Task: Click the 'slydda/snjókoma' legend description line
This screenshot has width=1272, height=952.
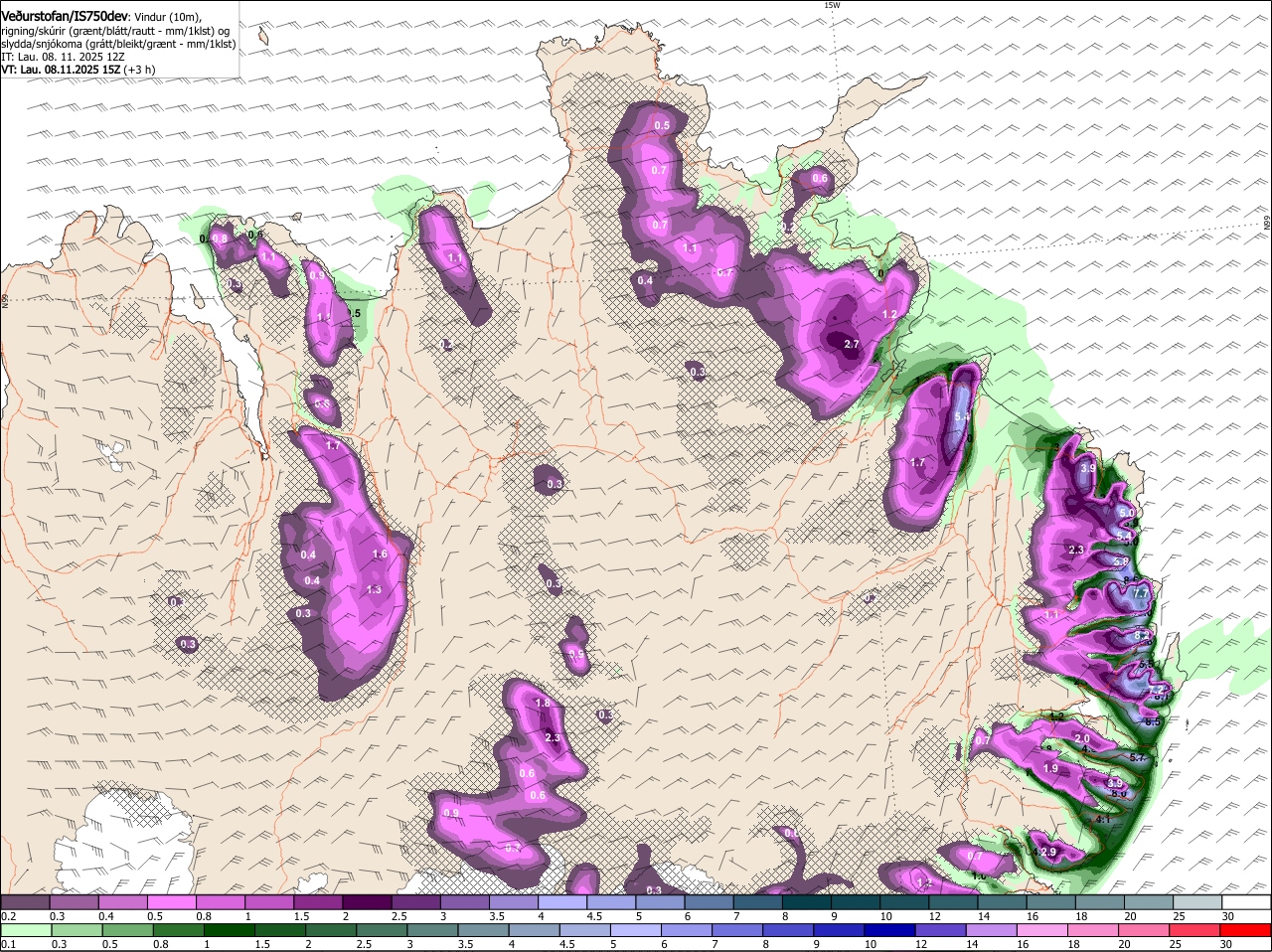Action: (118, 44)
